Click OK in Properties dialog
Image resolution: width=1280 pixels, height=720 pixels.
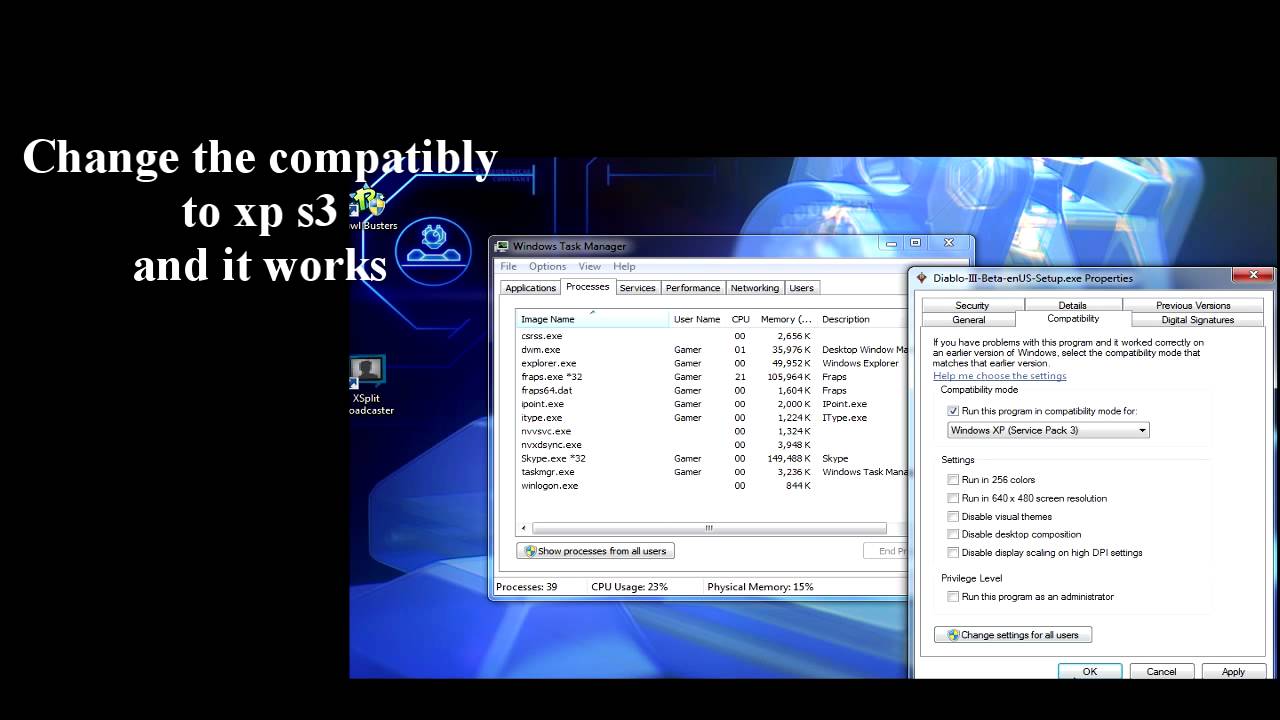tap(1090, 672)
